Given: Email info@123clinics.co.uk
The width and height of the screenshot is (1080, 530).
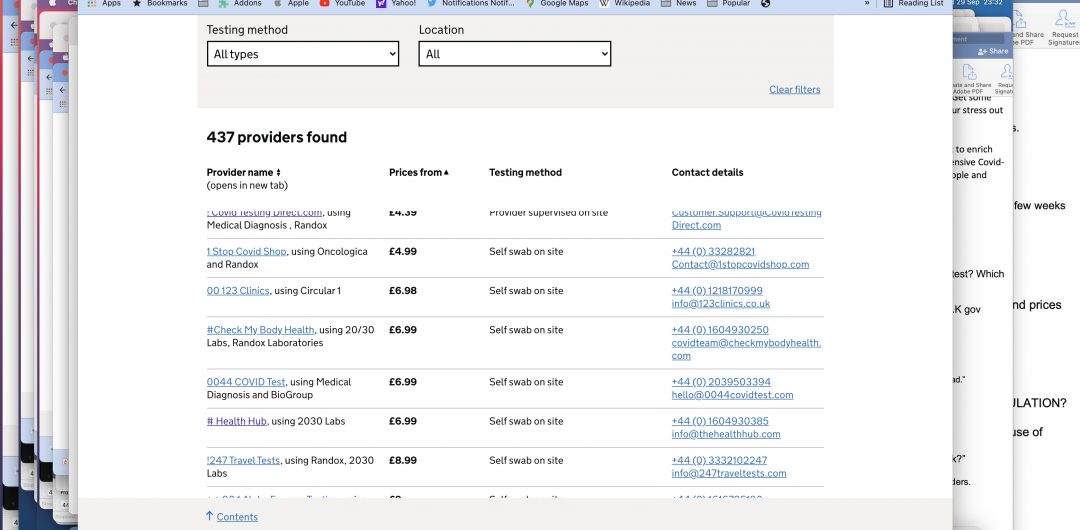Looking at the screenshot, I should [x=720, y=304].
